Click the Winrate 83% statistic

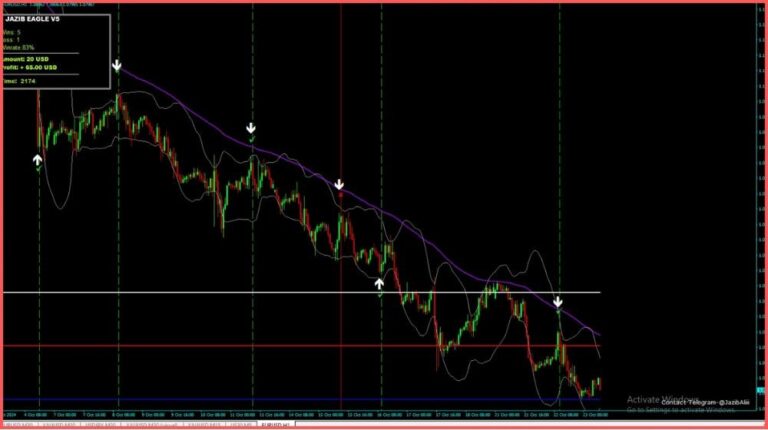click(20, 46)
